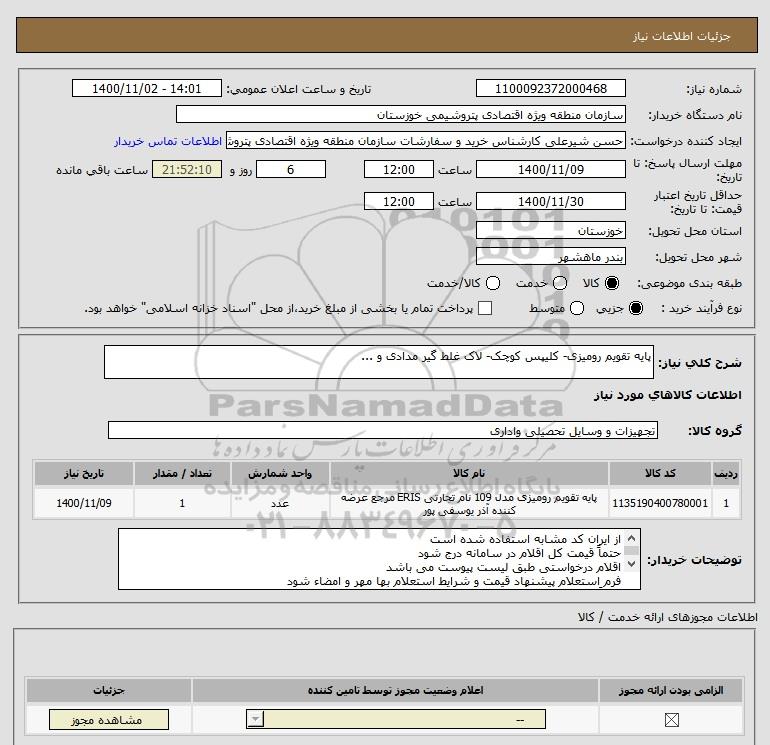Click the مشاهده مجوز button

109,720
